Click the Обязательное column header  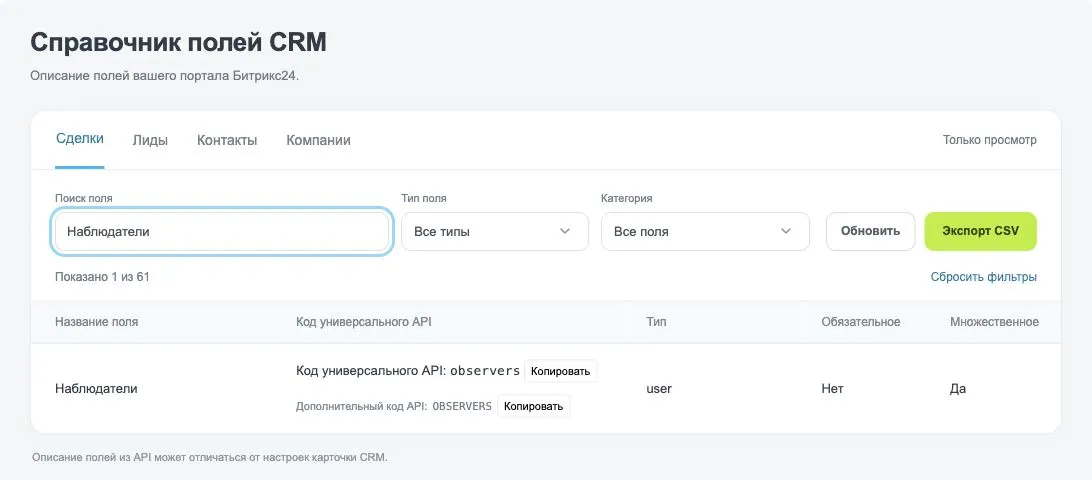pyautogui.click(x=861, y=322)
